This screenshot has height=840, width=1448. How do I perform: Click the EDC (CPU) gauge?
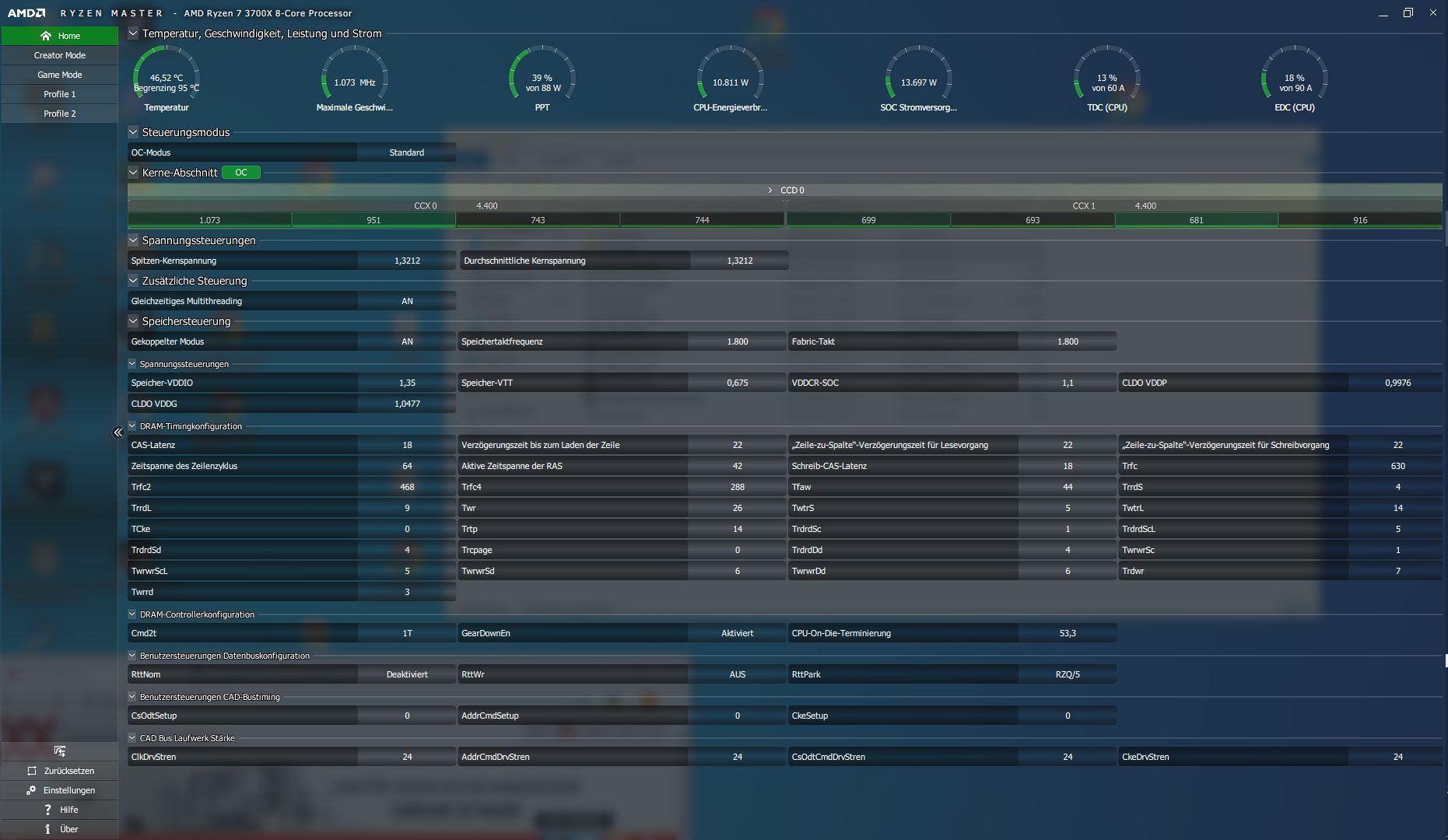[1295, 79]
